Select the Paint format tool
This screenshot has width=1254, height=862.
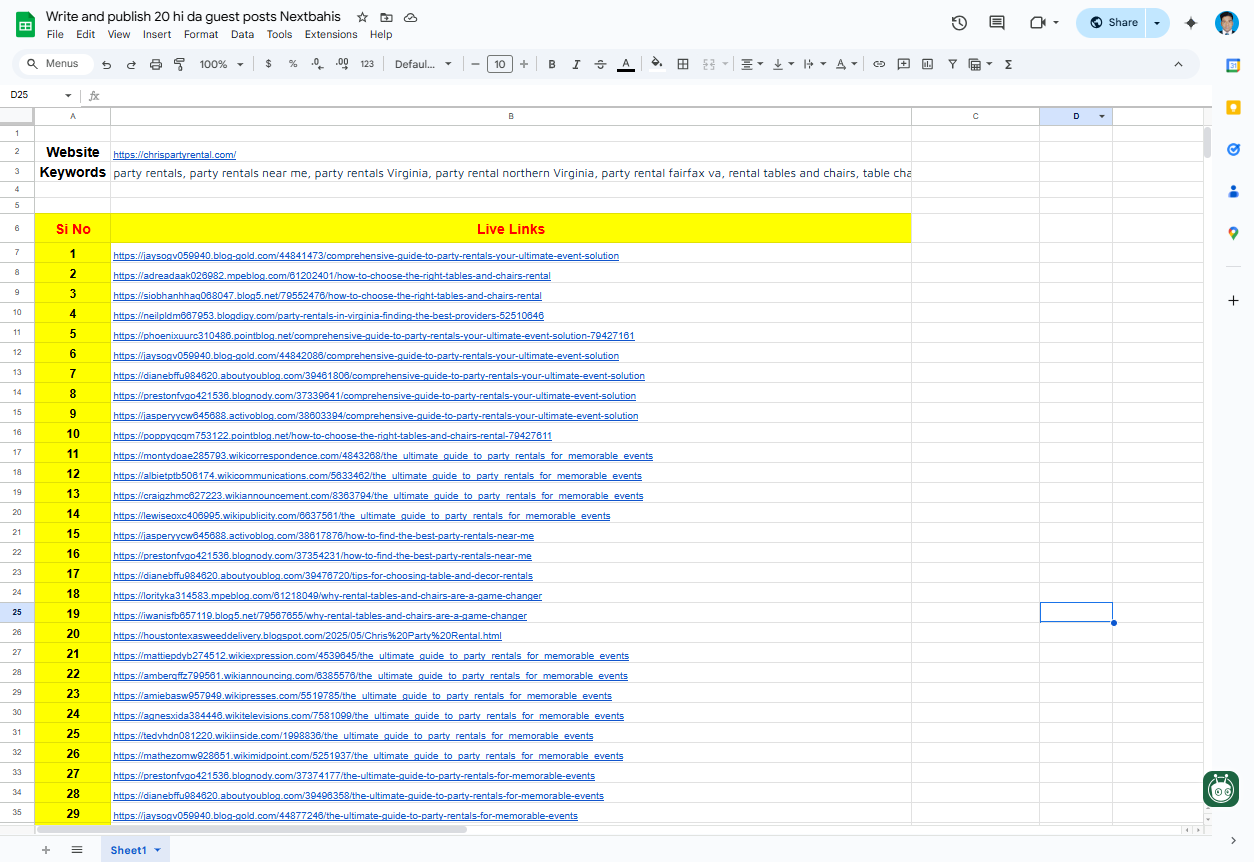180,64
